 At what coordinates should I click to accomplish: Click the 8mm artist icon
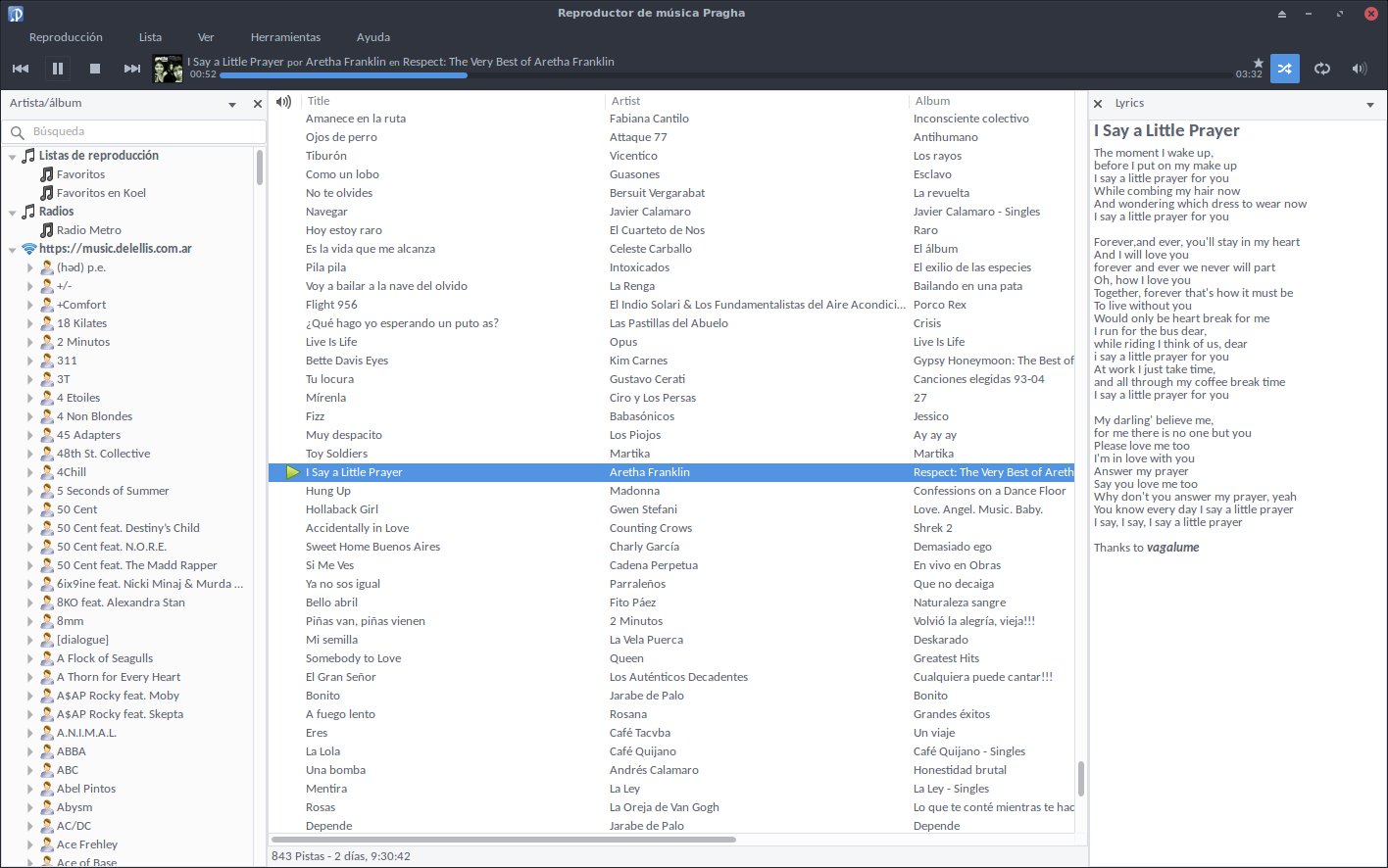(46, 621)
